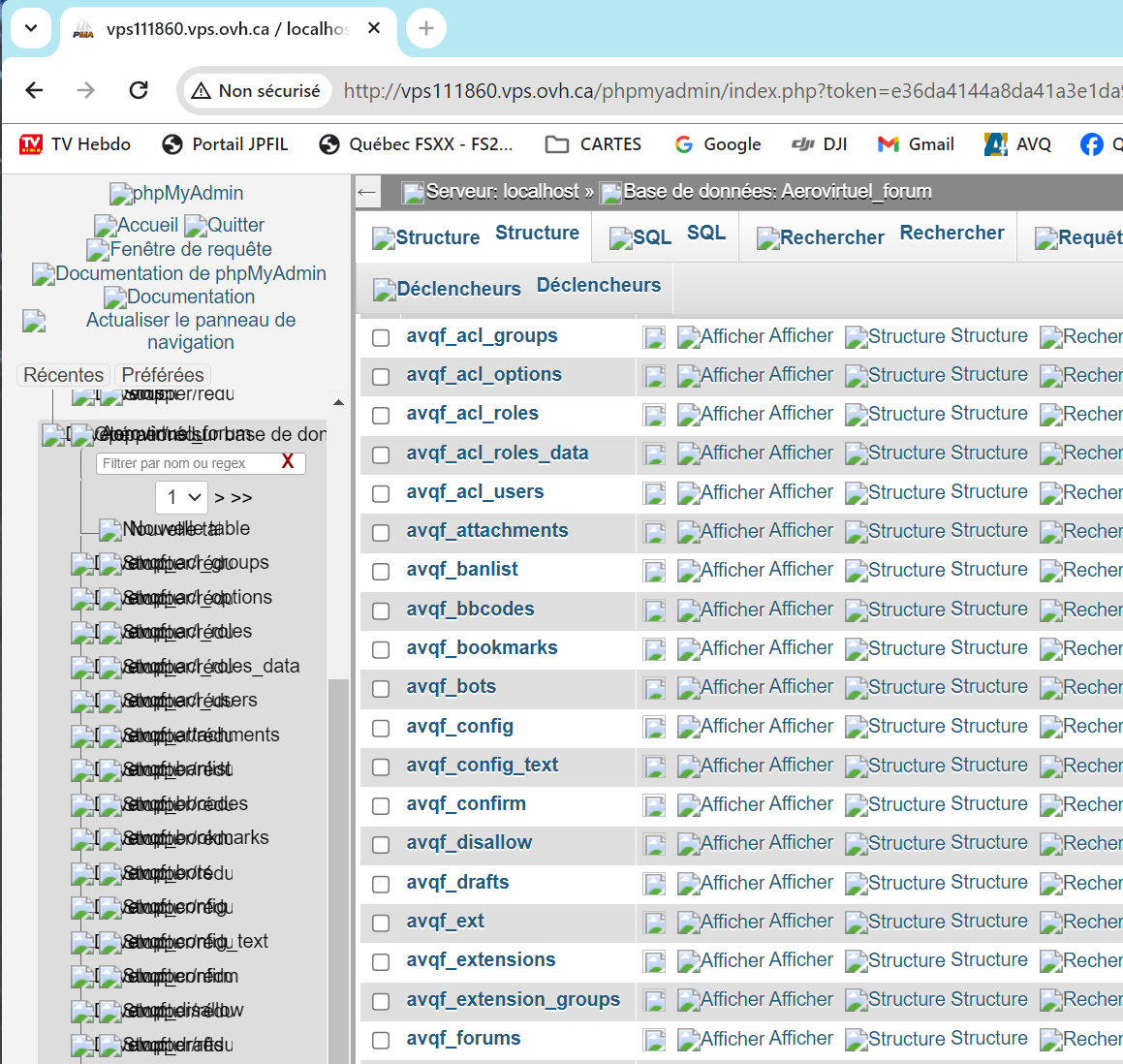1123x1064 pixels.
Task: Click favorite icon for avqf_acl_groups row
Action: point(654,337)
